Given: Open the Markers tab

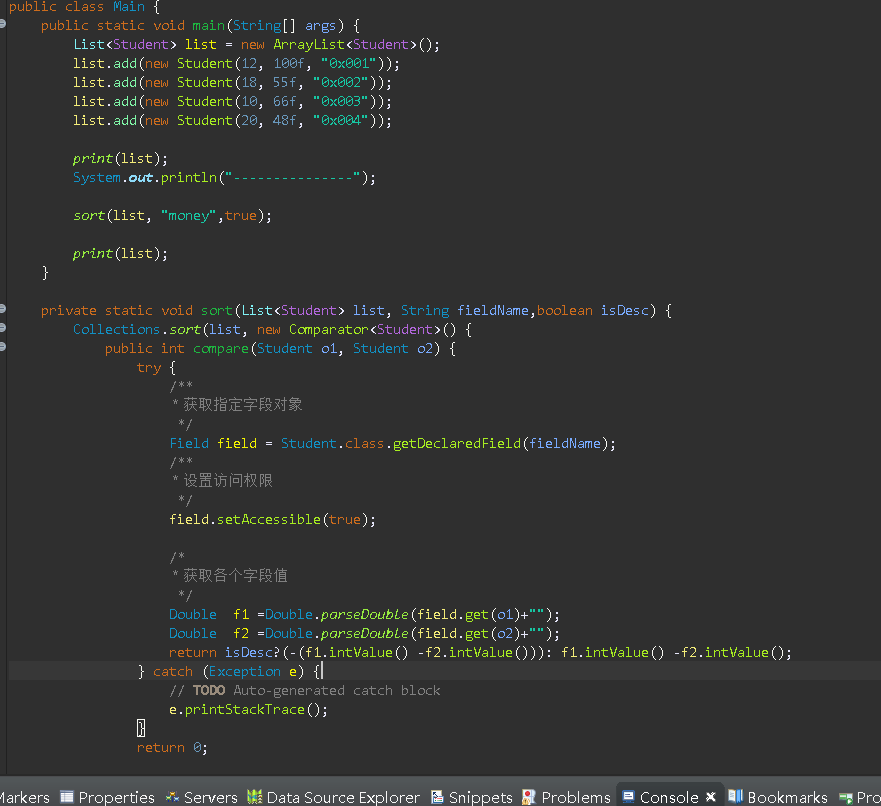Looking at the screenshot, I should 24,797.
